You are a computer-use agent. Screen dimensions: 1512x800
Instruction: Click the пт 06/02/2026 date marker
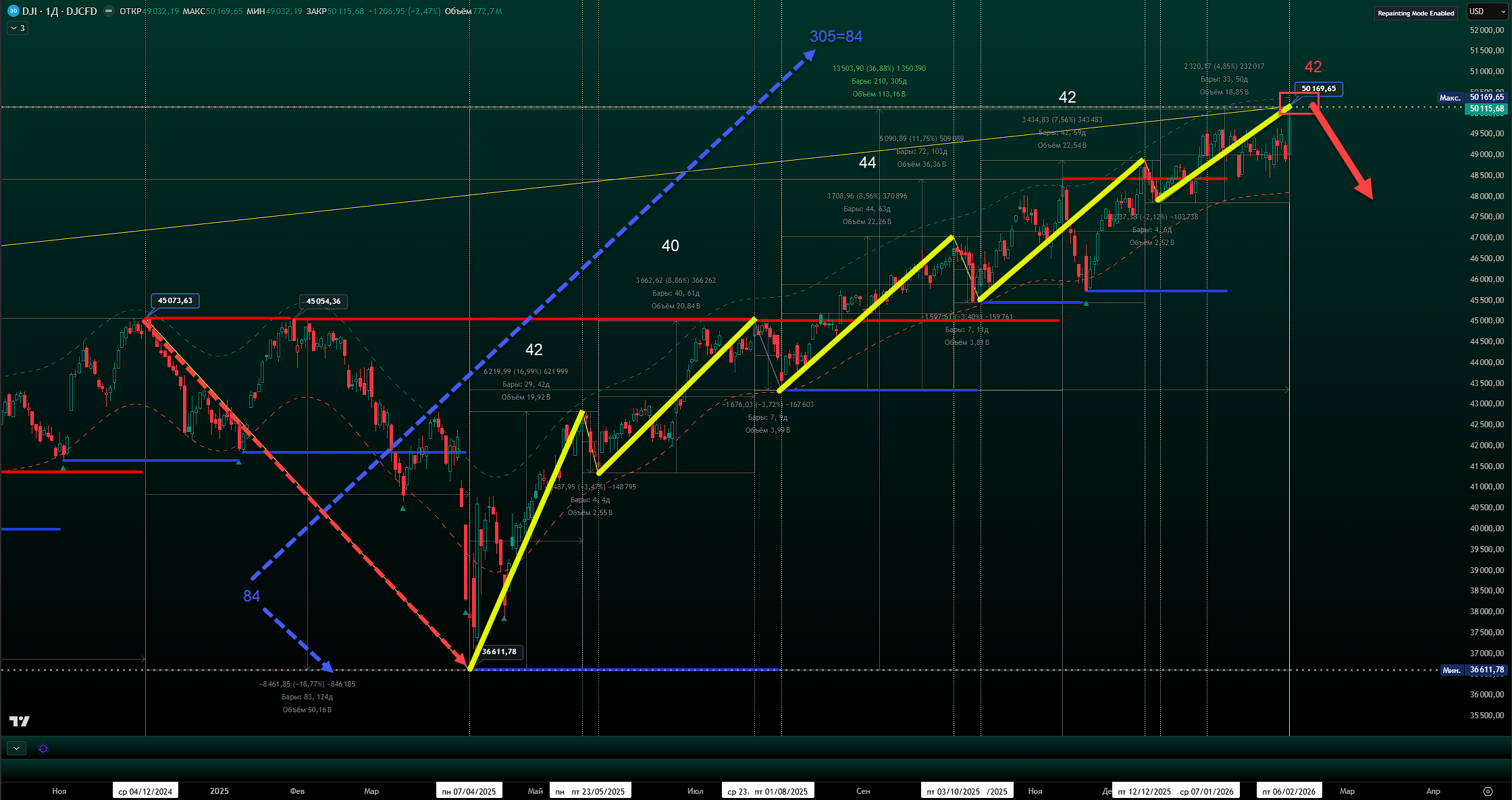(x=1288, y=791)
